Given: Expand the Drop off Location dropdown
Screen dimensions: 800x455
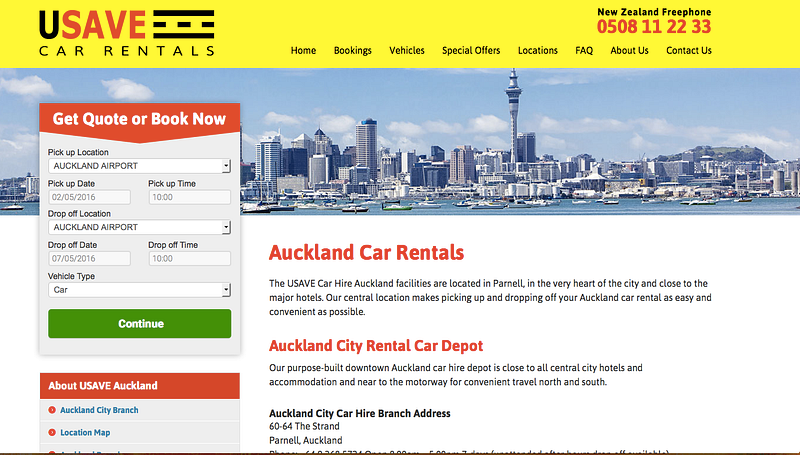Looking at the screenshot, I should tap(139, 227).
